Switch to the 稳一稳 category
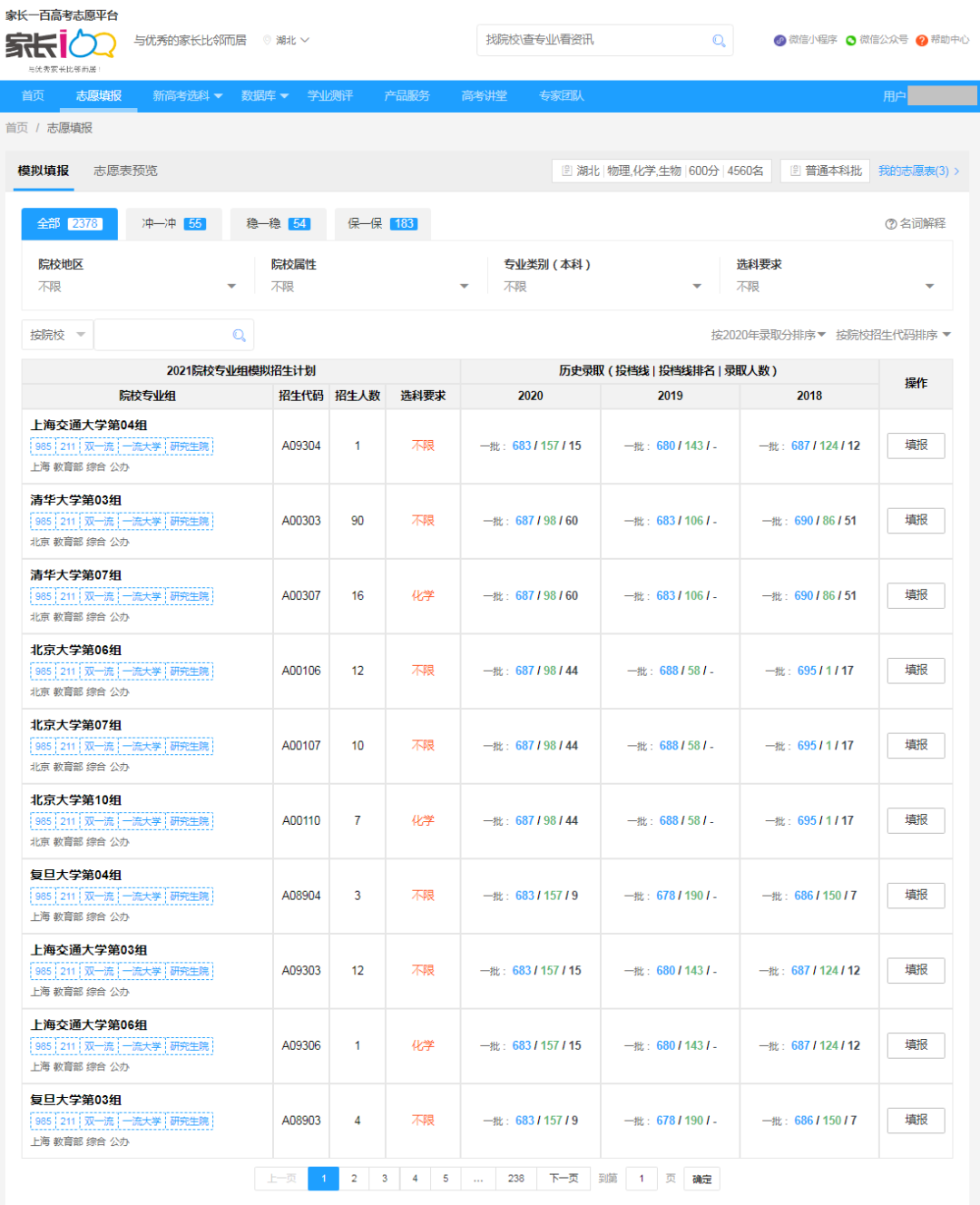980x1205 pixels. tap(278, 224)
